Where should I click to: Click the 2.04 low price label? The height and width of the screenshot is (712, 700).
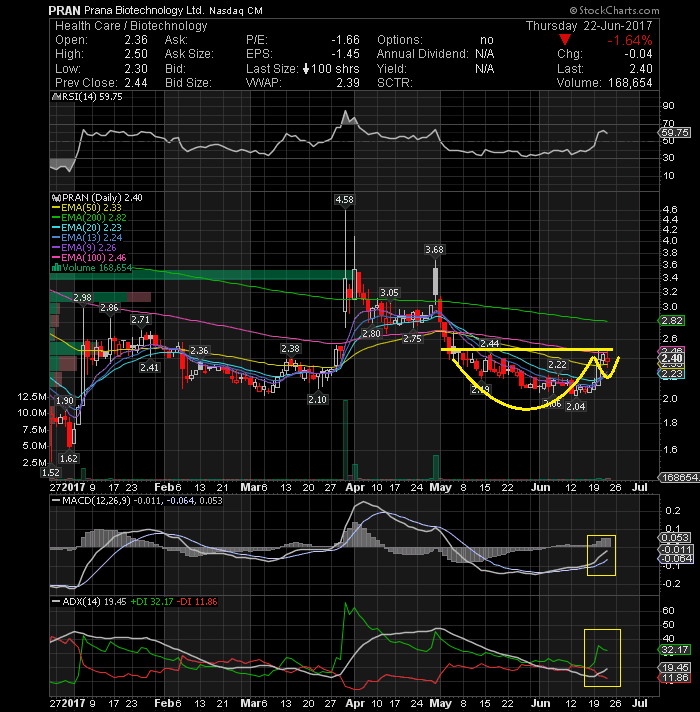[576, 406]
